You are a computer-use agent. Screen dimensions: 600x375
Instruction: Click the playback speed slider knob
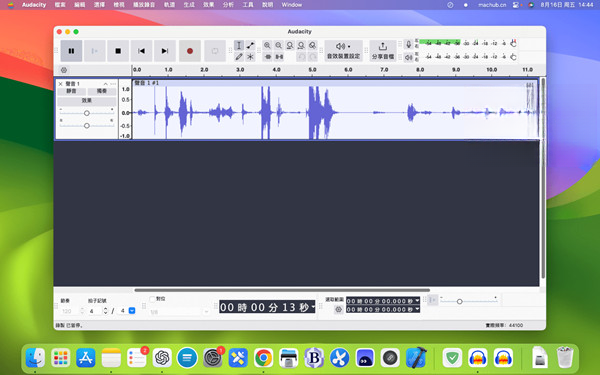(x=460, y=302)
